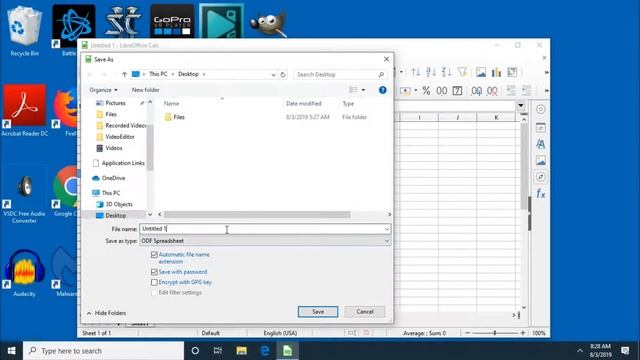Sort file list by Name column
This screenshot has width=640, height=360.
171,103
